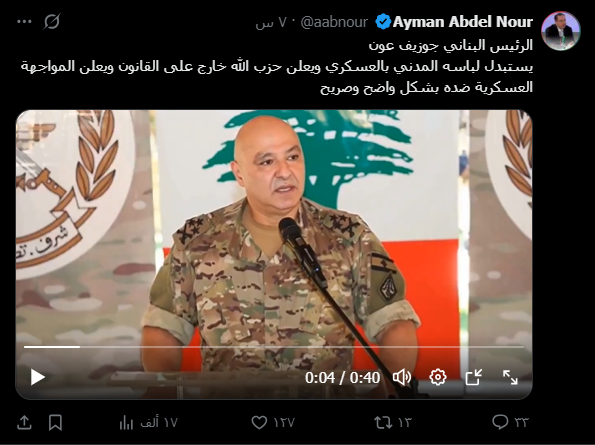The width and height of the screenshot is (595, 445).
Task: Open replies via the comment bubble icon
Action: [x=500, y=421]
